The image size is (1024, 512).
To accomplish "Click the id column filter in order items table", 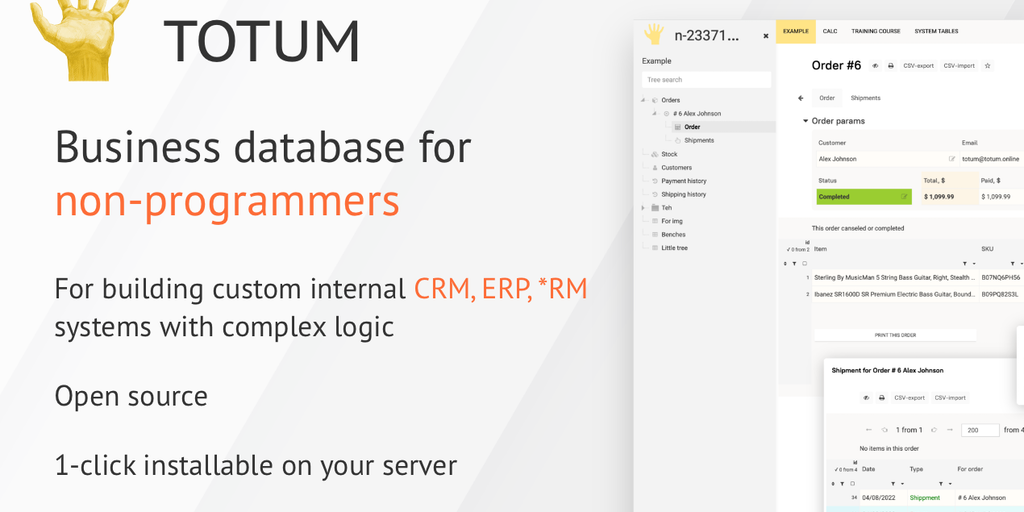I will point(794,264).
